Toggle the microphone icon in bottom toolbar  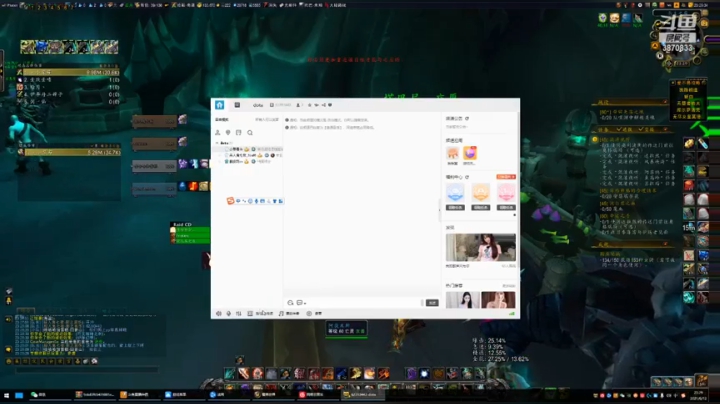229,313
